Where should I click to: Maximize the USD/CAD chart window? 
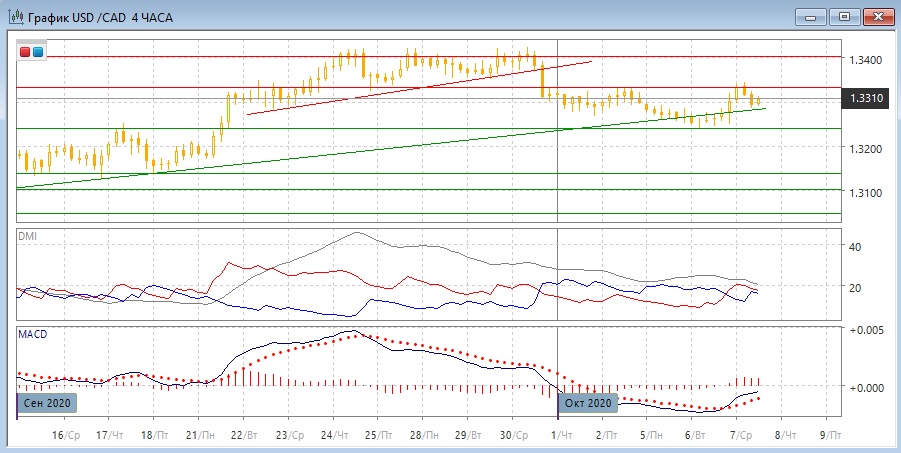[x=845, y=16]
